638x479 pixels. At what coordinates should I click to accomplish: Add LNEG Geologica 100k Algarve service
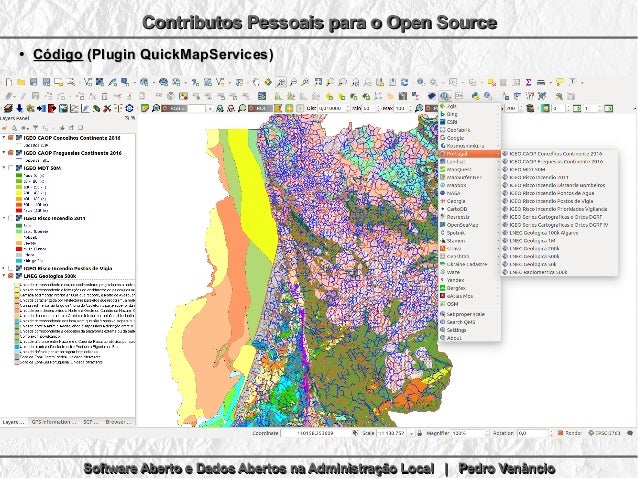point(559,233)
